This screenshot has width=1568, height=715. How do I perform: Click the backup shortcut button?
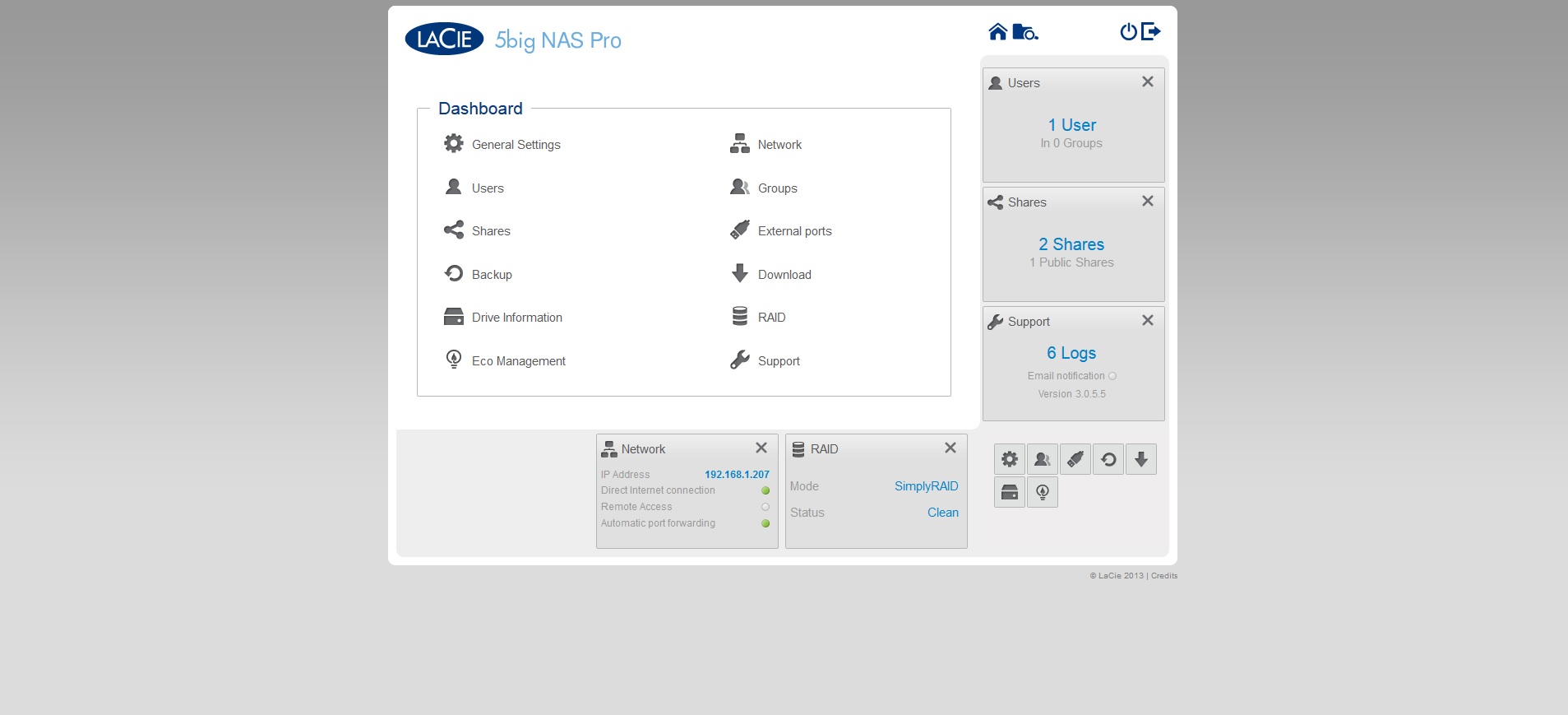coord(1108,459)
